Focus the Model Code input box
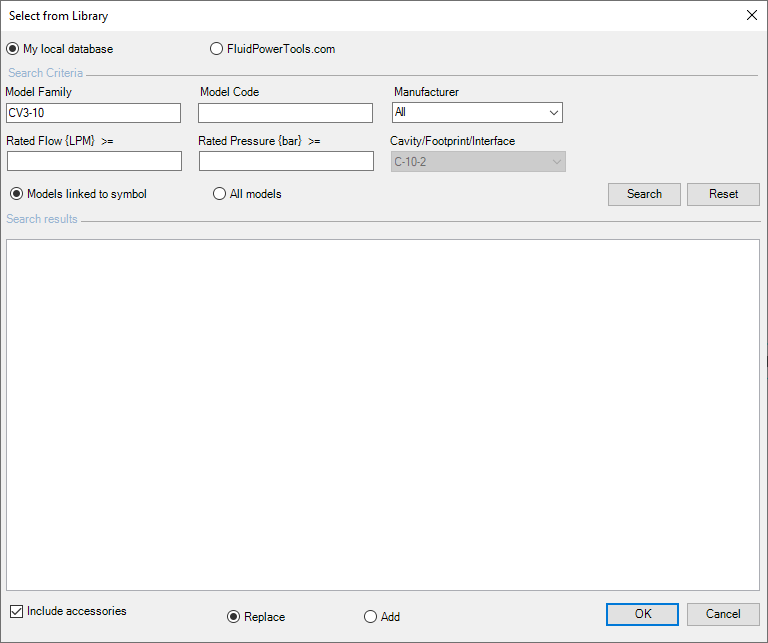The image size is (768, 643). point(285,113)
